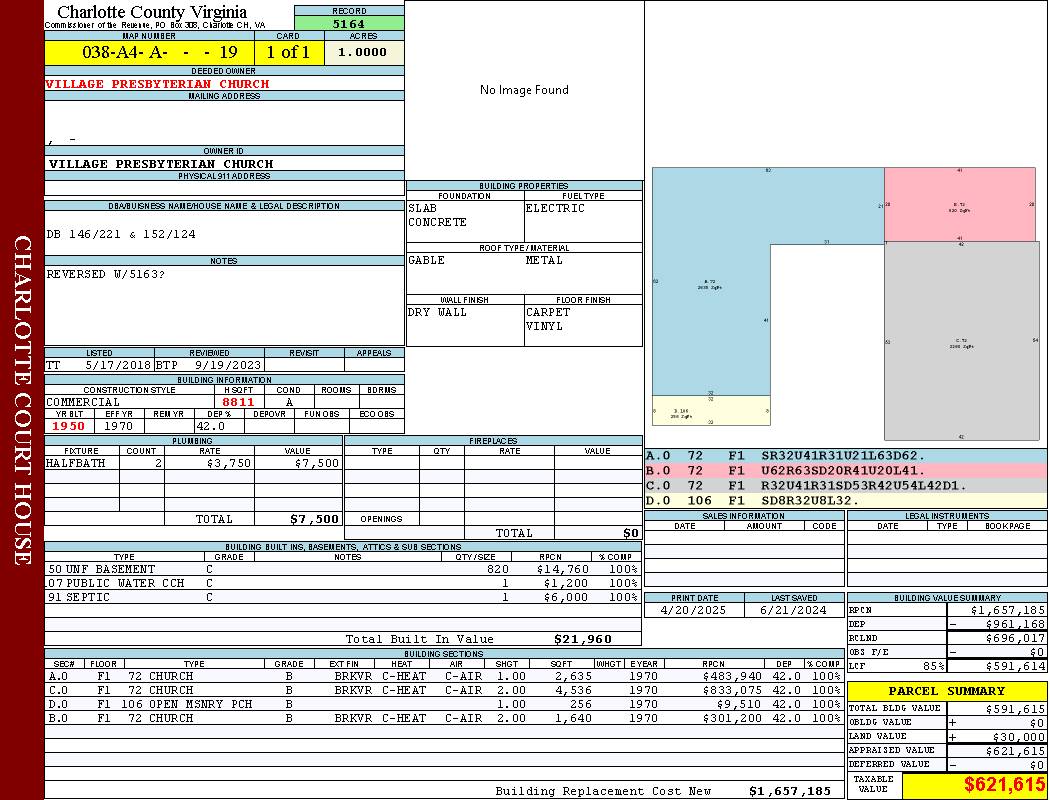Click last saved date 6/21/2024
1050x800 pixels.
click(x=793, y=610)
